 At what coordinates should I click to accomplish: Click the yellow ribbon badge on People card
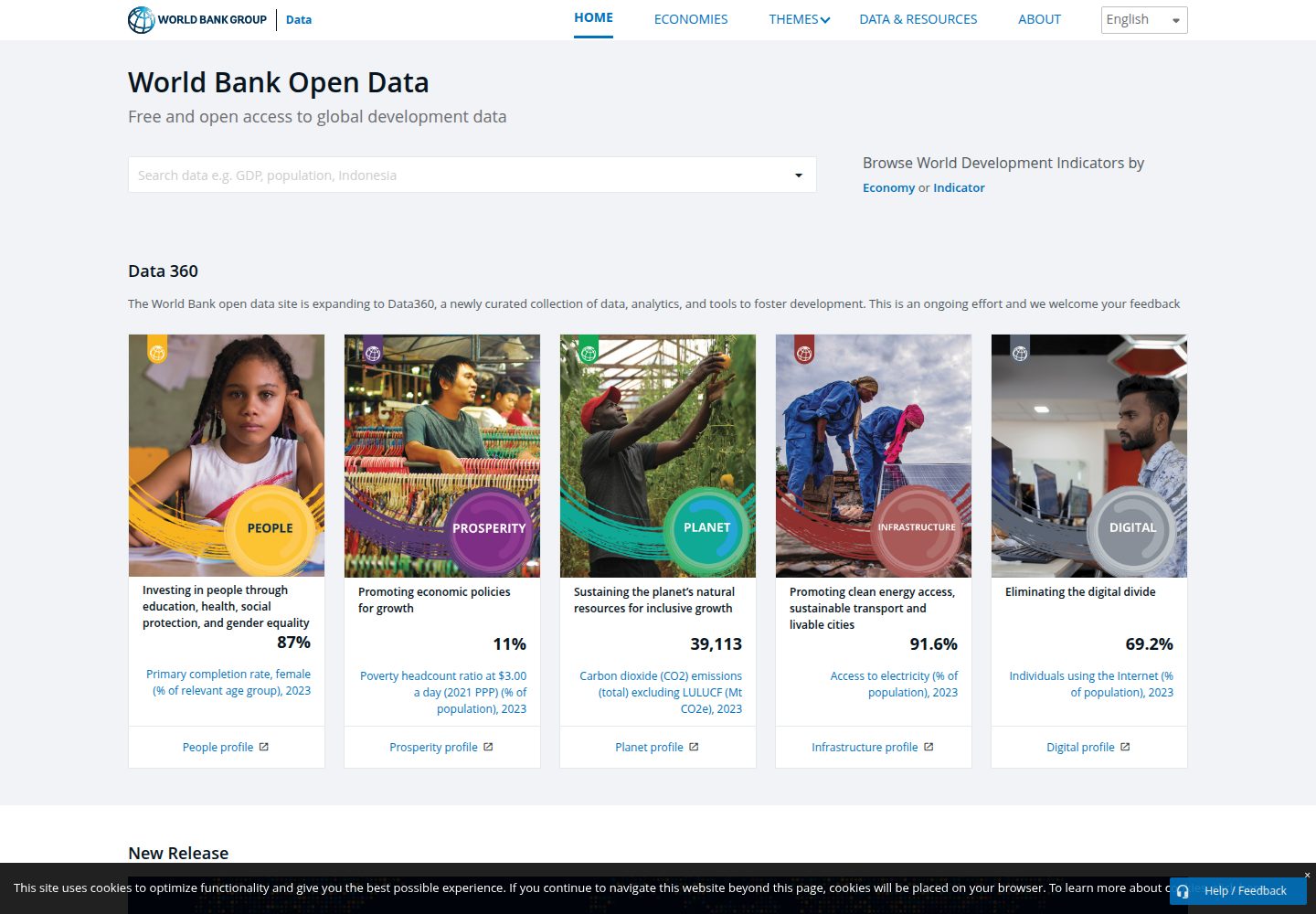tap(157, 350)
